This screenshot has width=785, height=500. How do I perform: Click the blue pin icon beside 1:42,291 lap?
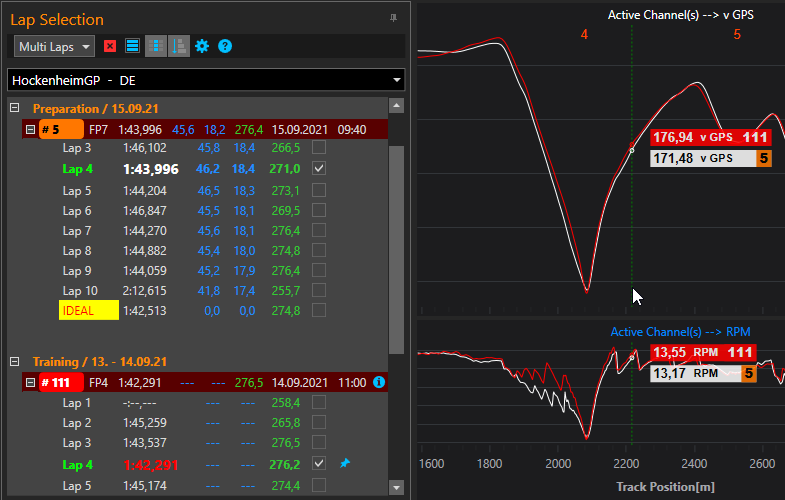pyautogui.click(x=345, y=464)
